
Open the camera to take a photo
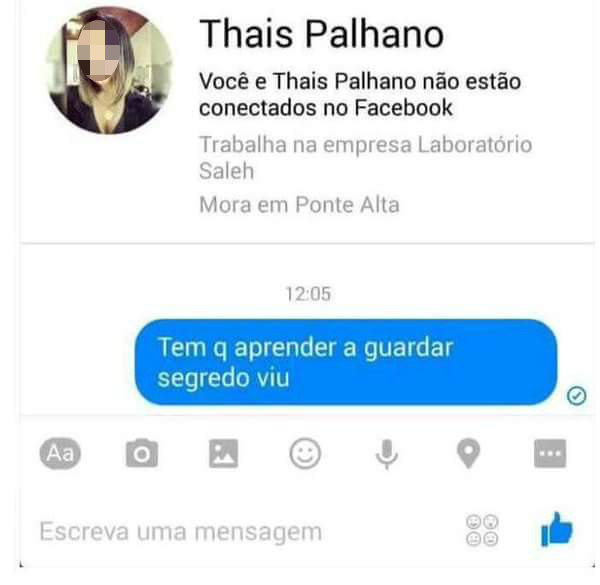[142, 453]
